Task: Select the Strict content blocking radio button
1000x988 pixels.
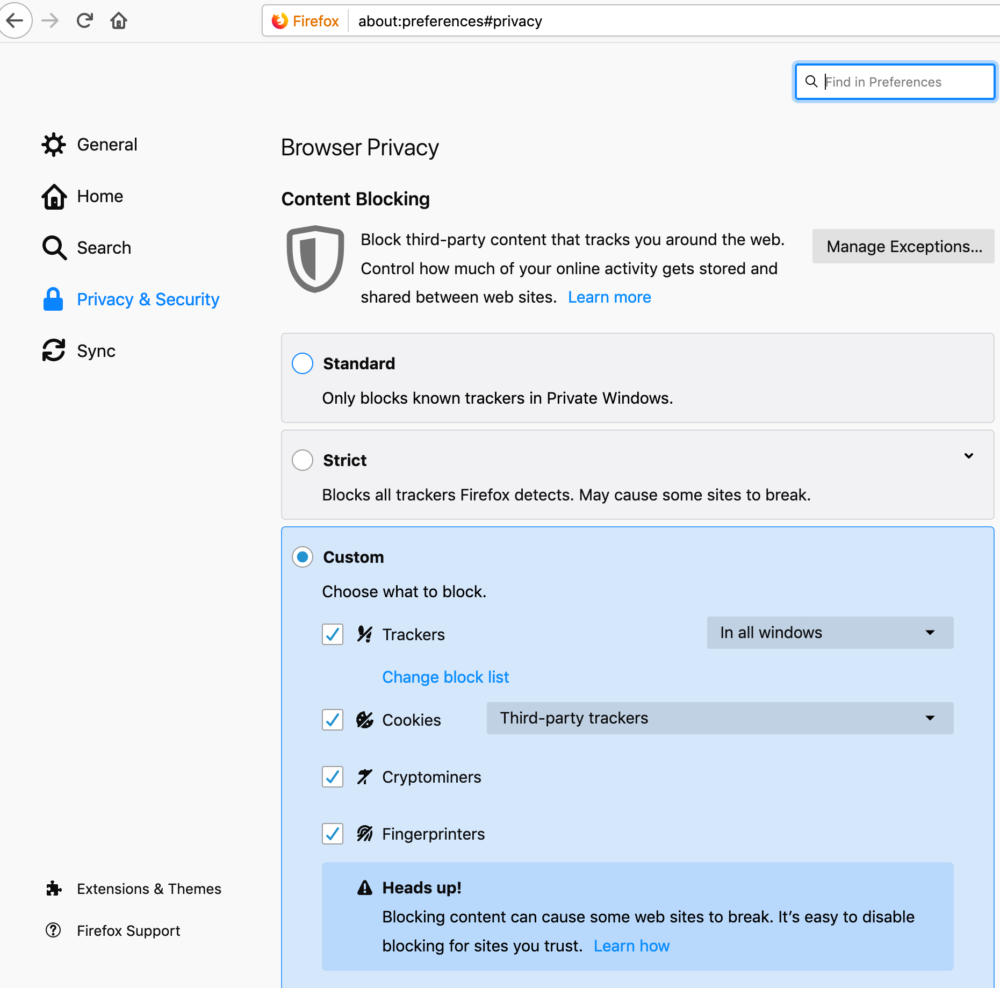Action: pos(302,461)
